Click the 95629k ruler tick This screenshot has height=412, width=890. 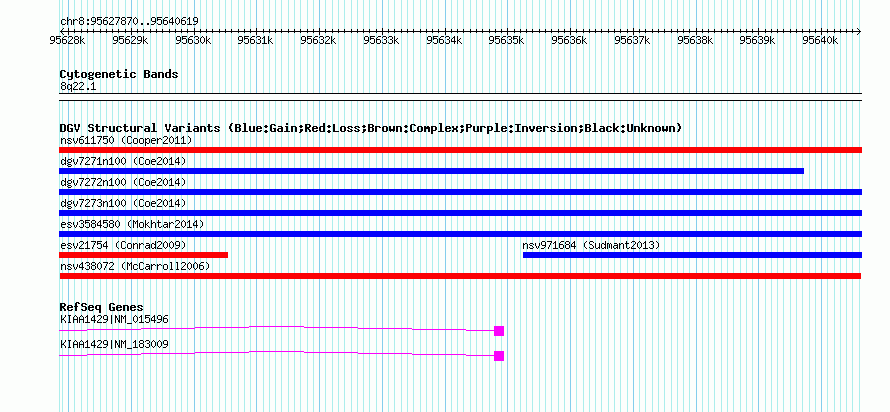pyautogui.click(x=130, y=40)
